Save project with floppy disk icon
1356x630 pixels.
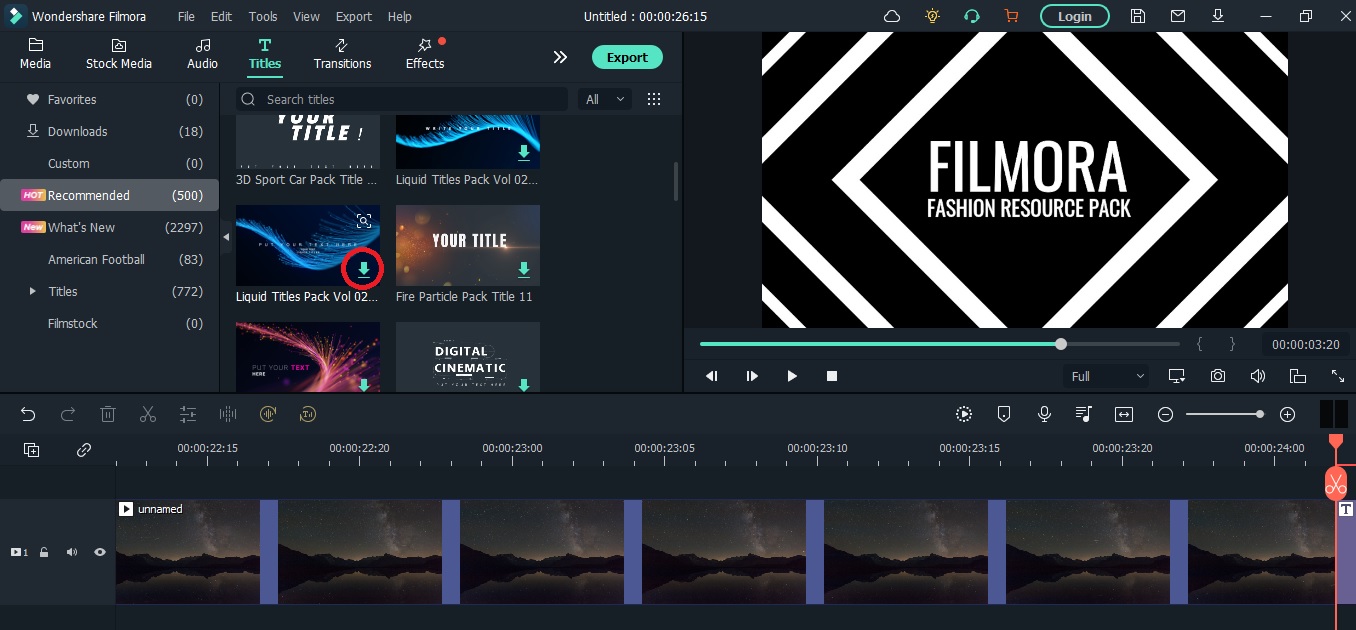pos(1138,16)
